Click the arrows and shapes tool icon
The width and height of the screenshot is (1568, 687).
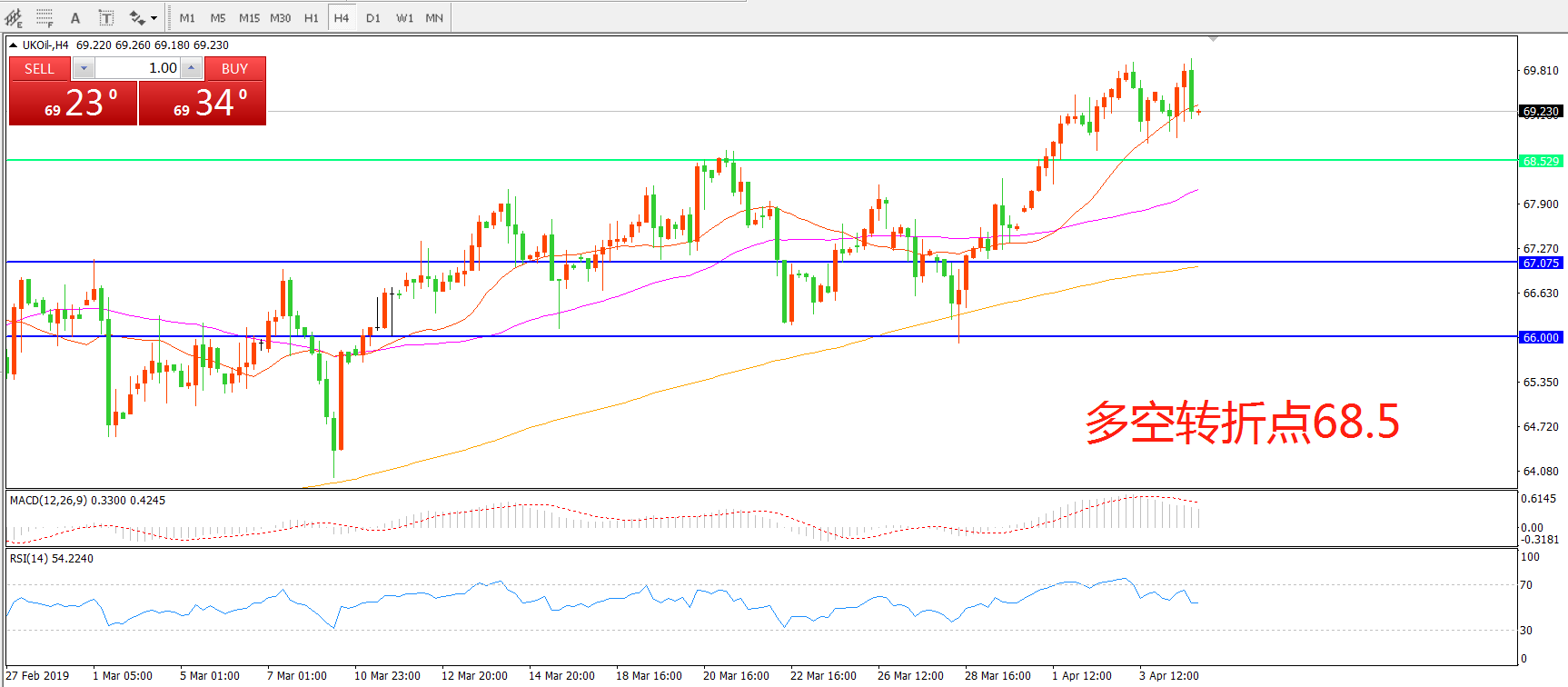[137, 17]
